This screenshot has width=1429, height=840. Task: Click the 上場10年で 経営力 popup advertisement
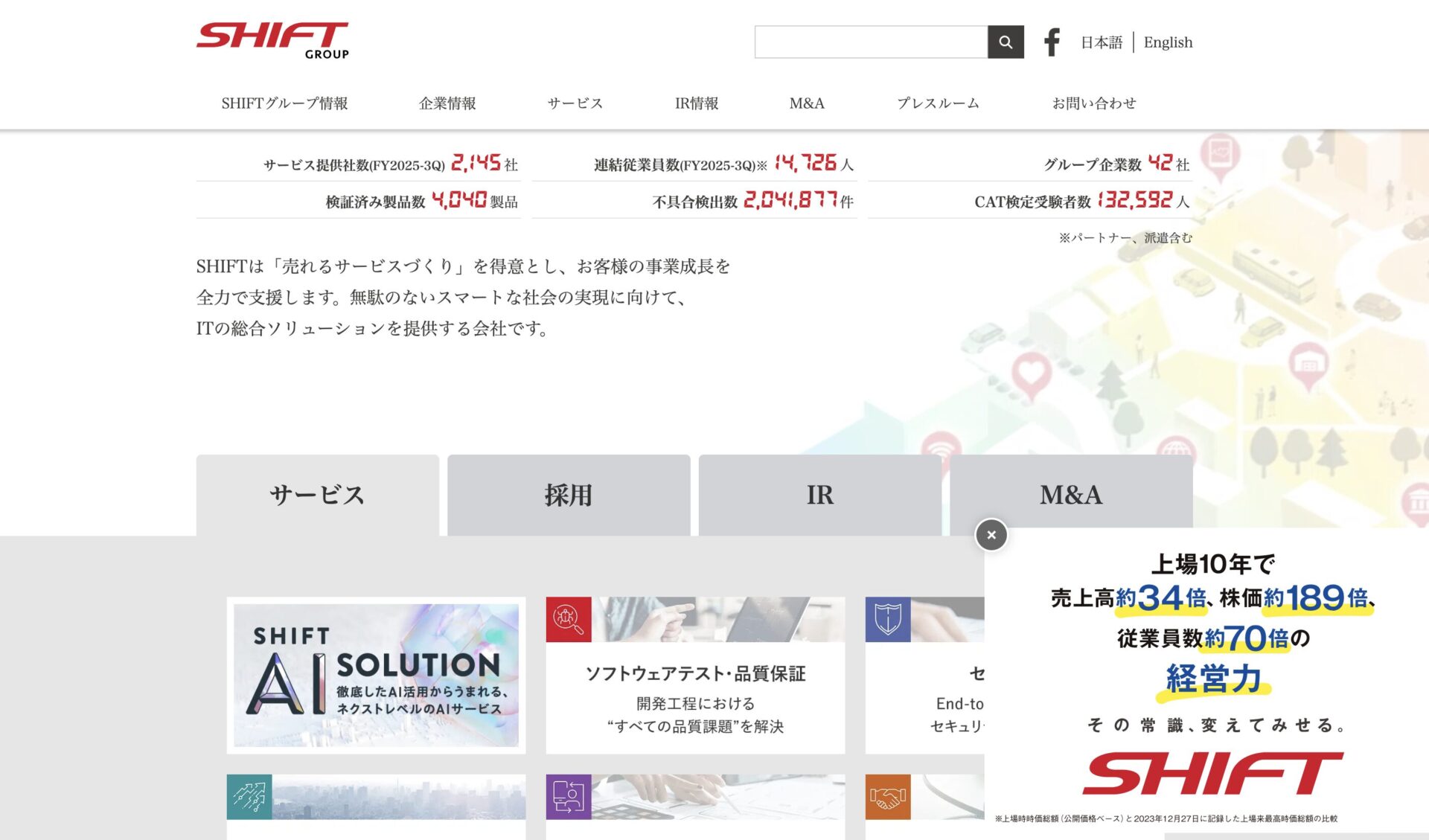tap(1206, 681)
